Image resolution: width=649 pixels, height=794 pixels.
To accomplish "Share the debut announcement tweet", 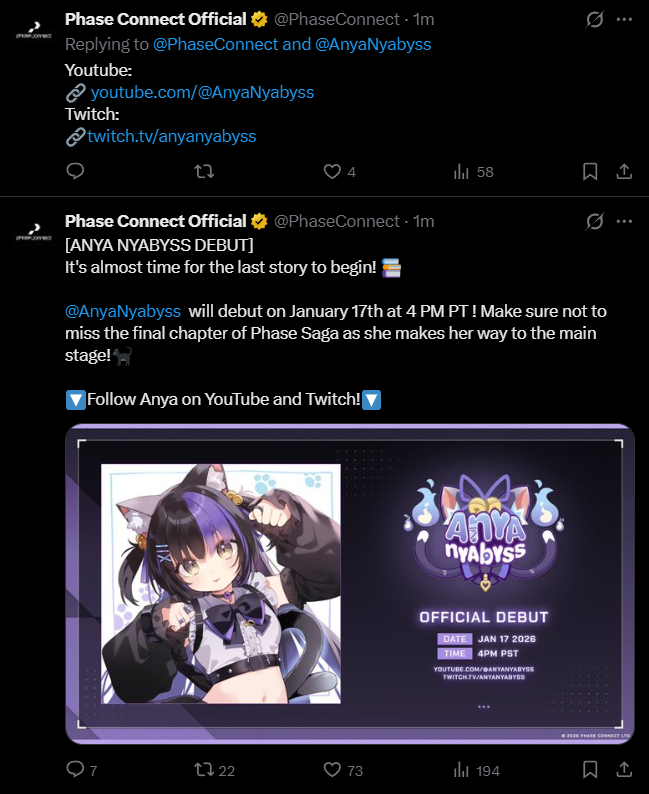I will (x=624, y=770).
